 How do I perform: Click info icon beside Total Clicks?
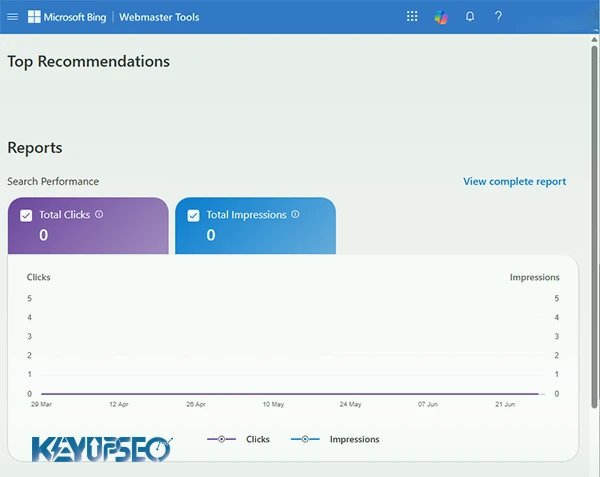coord(99,214)
